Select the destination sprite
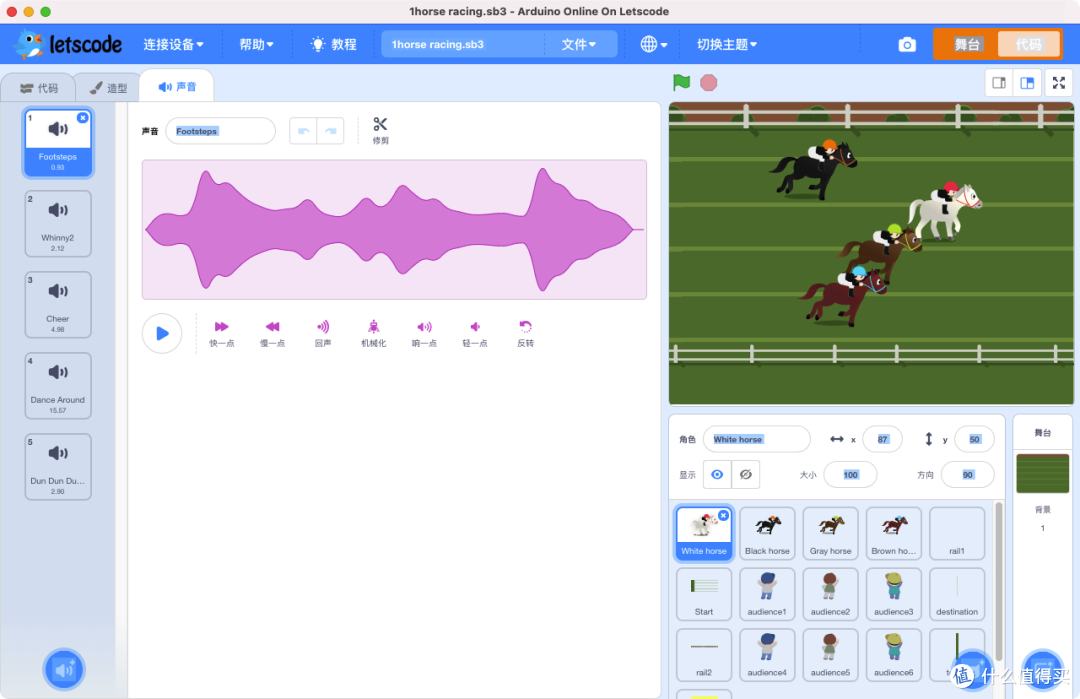This screenshot has width=1080, height=699. 957,594
